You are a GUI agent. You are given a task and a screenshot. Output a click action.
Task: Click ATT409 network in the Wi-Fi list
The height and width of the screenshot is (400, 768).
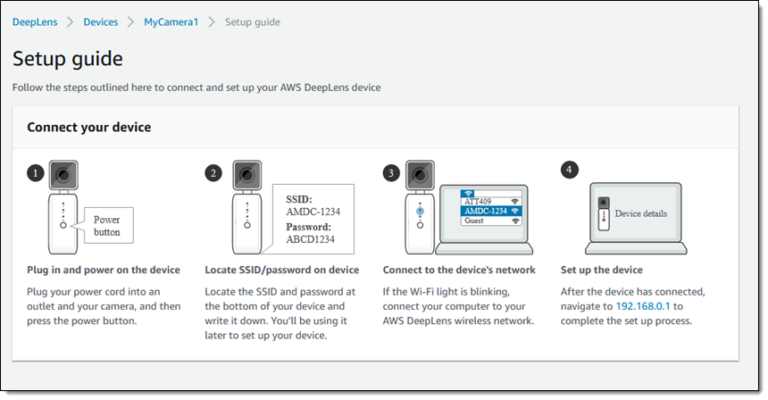click(491, 201)
